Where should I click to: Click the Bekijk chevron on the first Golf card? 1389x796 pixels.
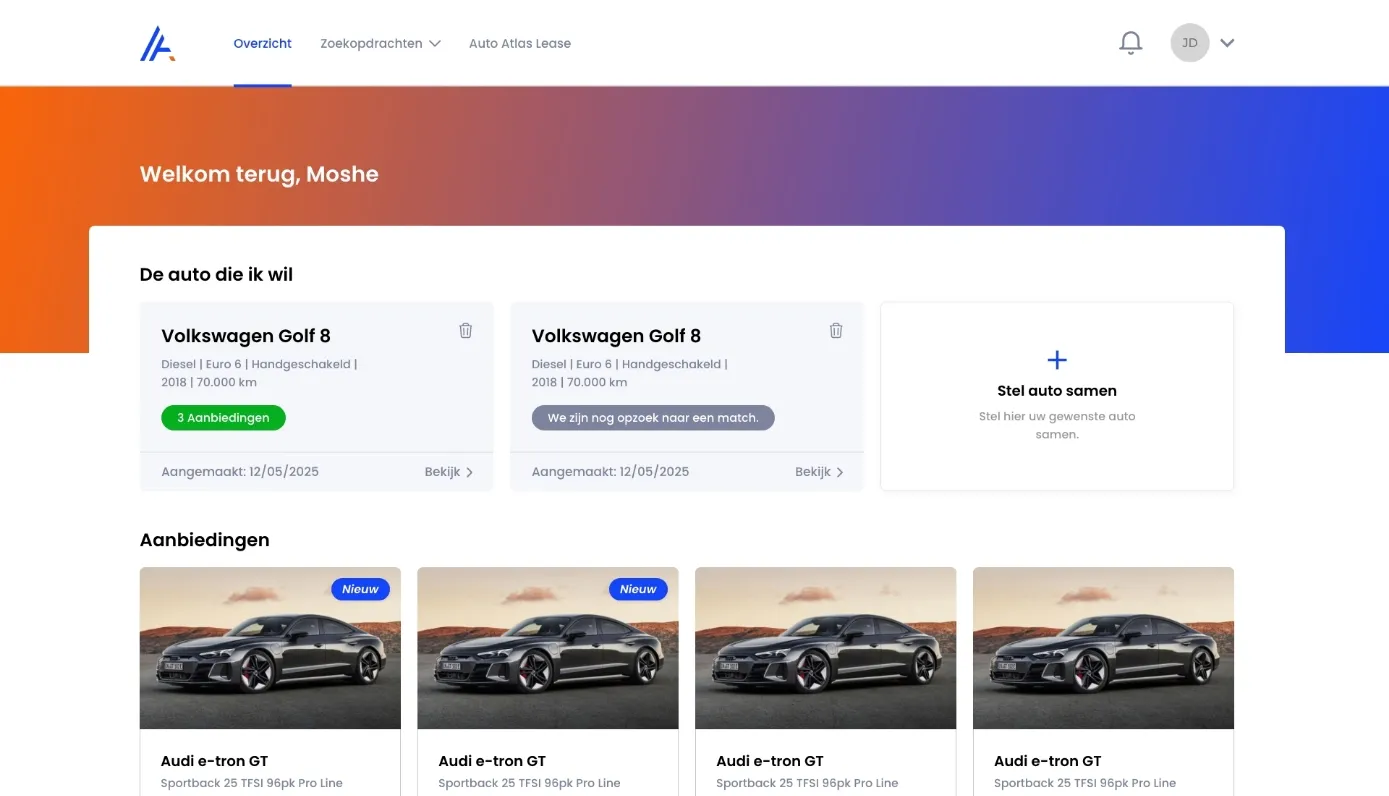click(470, 471)
